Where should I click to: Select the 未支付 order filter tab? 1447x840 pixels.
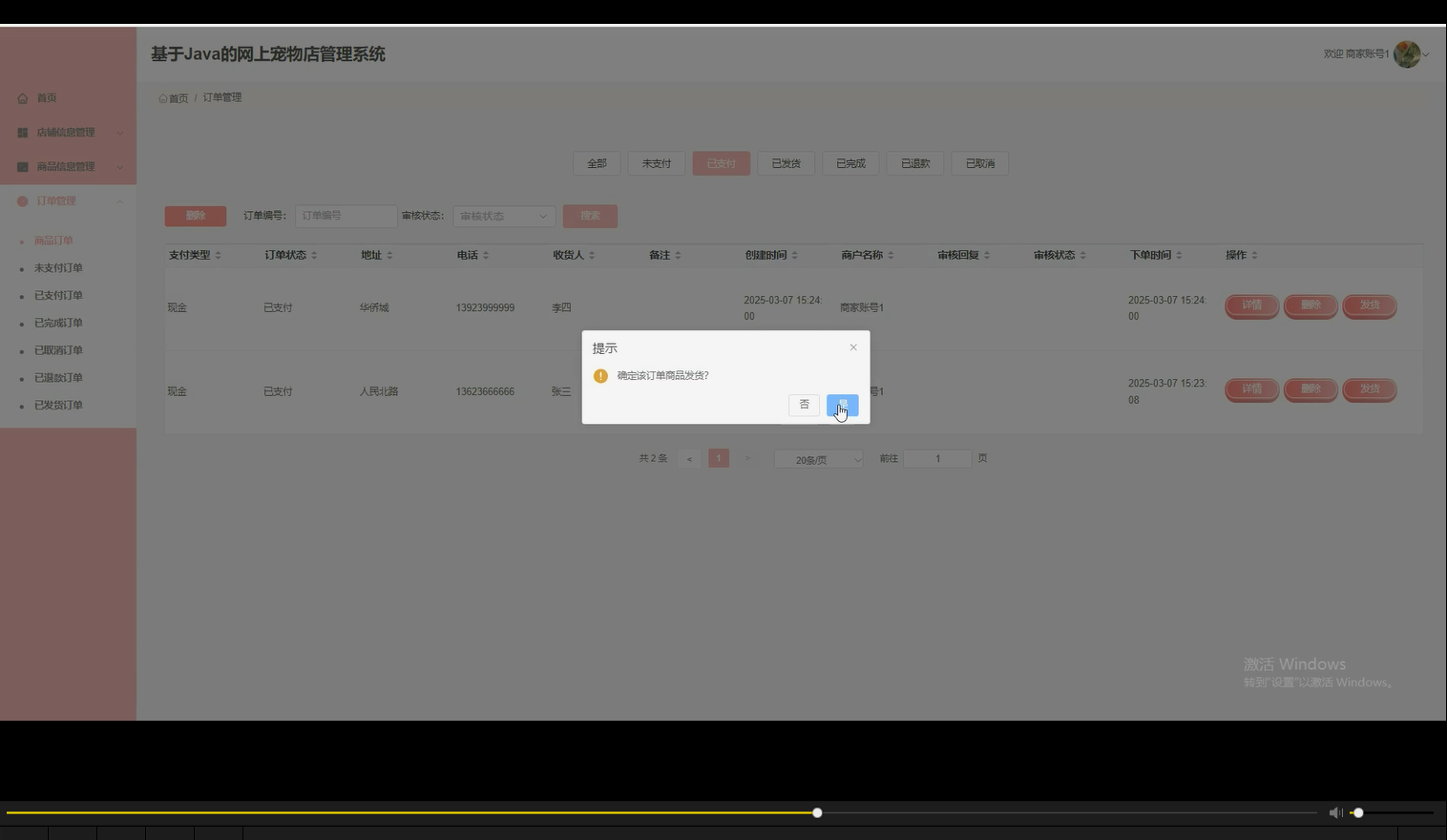(x=657, y=163)
